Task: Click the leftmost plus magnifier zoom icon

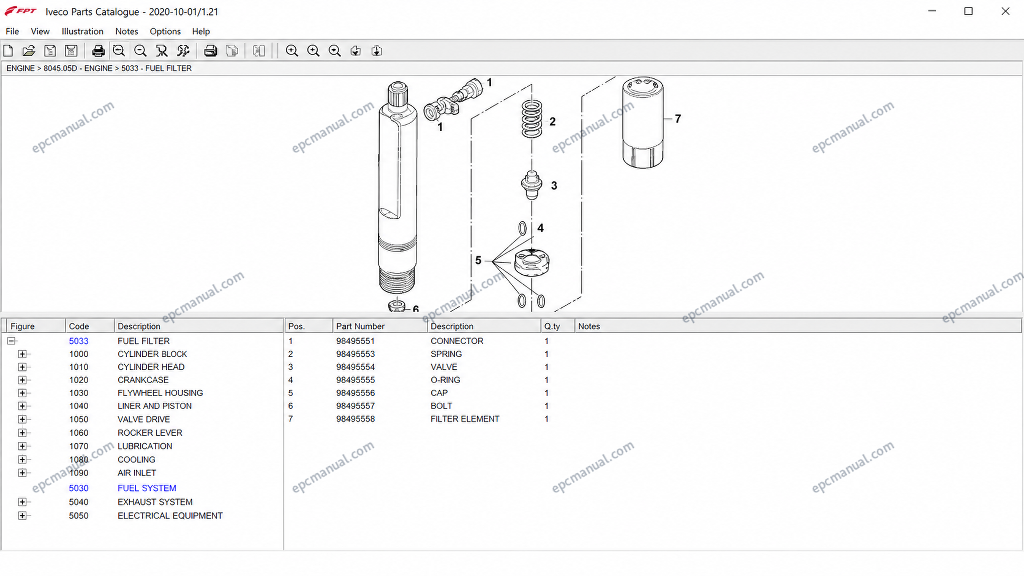Action: [292, 51]
